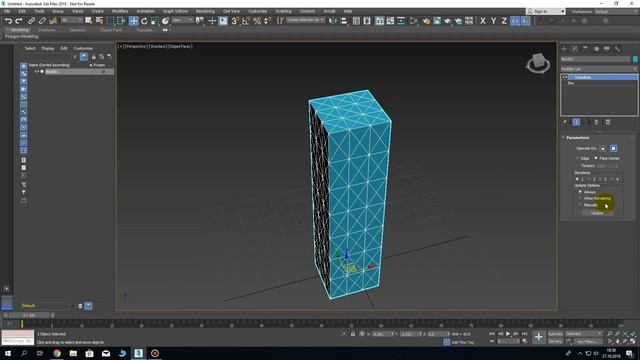Click Remove modifier trash icon
This screenshot has height=360, width=640.
coord(596,122)
